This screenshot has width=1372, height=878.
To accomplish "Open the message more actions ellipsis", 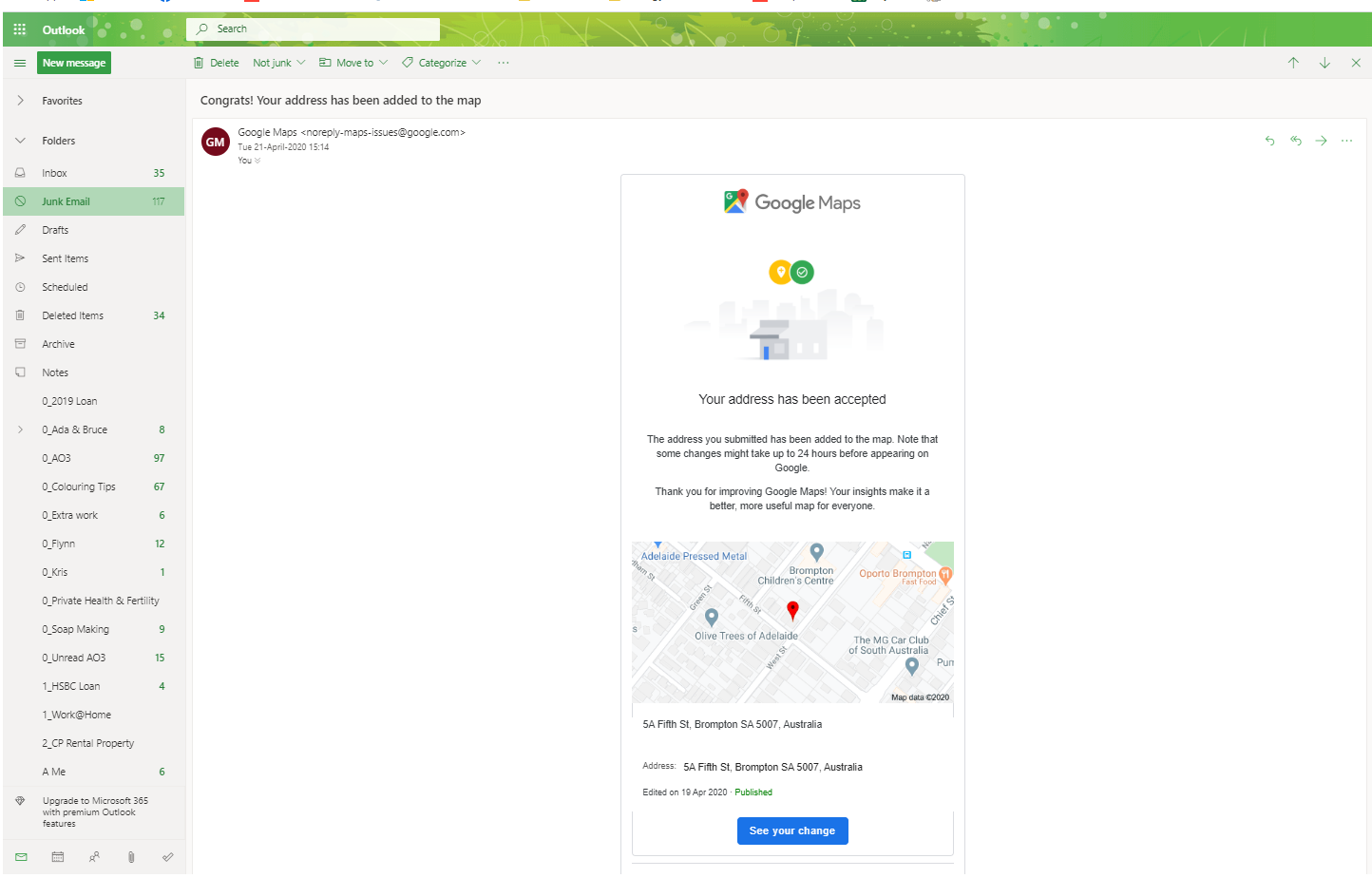I will click(x=1347, y=141).
